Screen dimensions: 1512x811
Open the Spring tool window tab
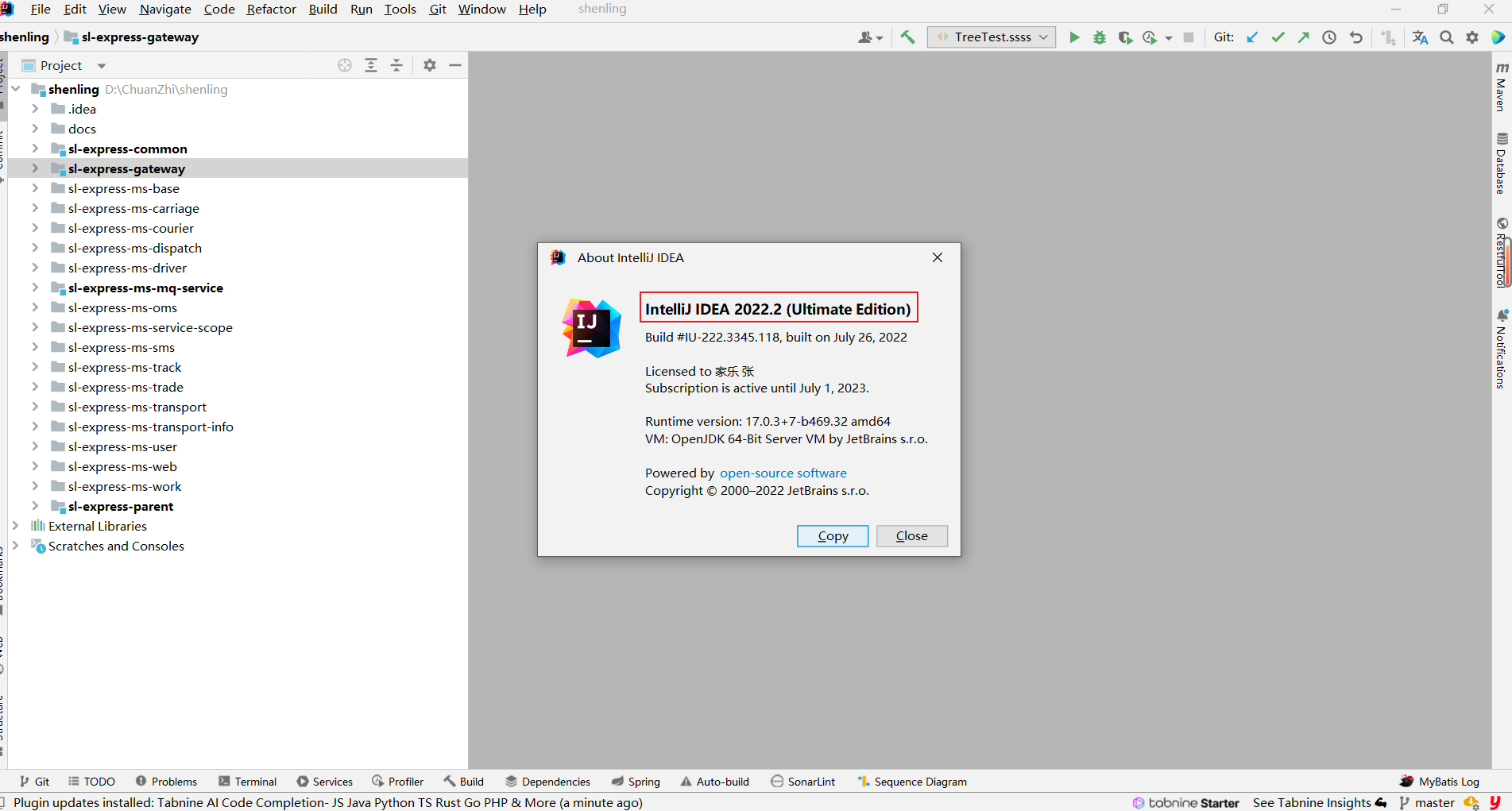pos(636,782)
